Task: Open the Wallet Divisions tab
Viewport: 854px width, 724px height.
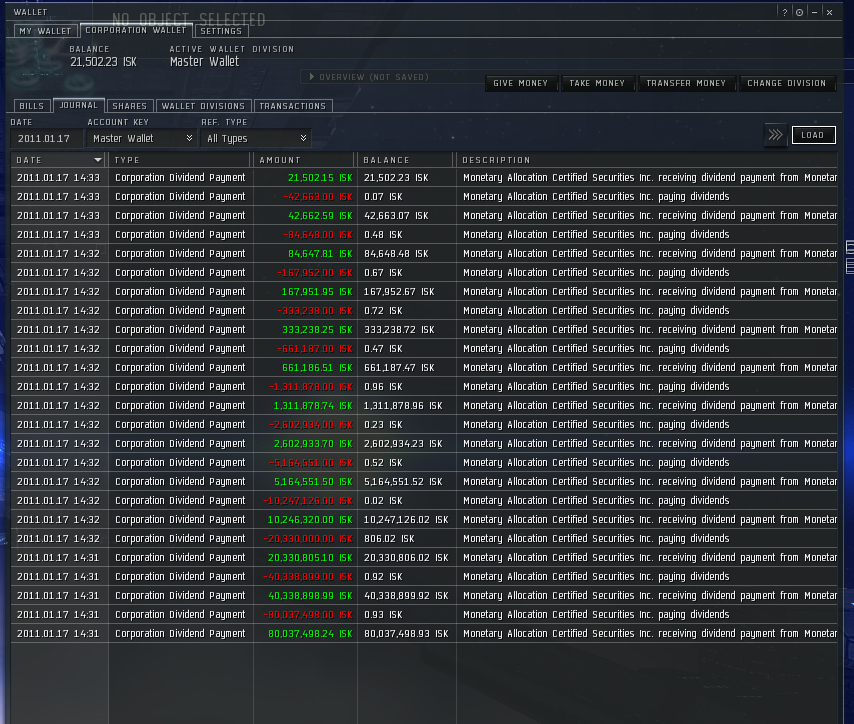Action: 203,106
